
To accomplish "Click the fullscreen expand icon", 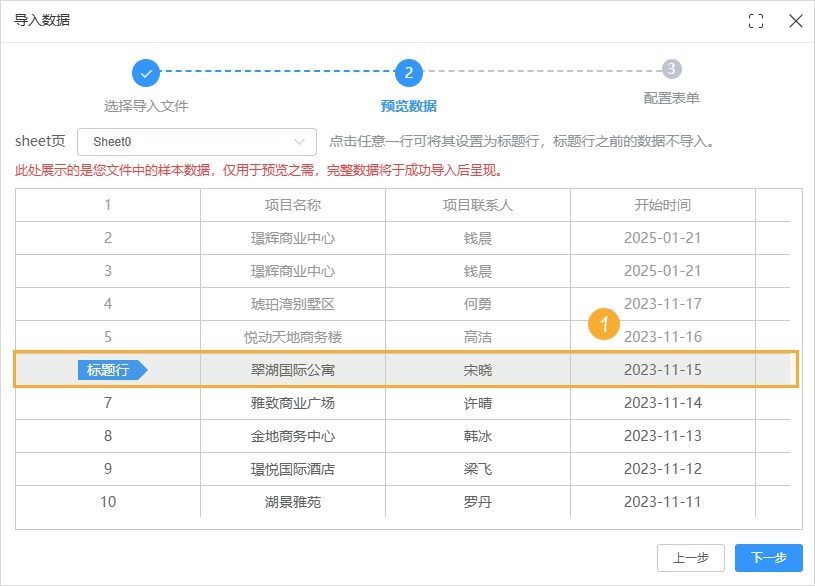I will point(757,20).
